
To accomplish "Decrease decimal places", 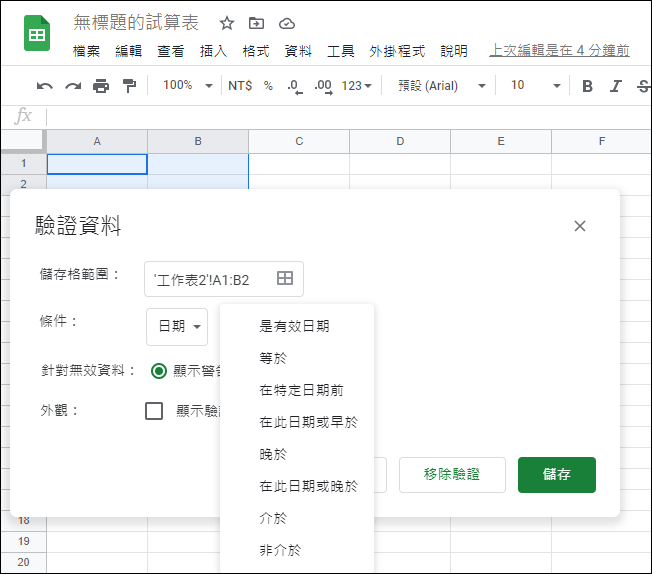I will point(294,87).
